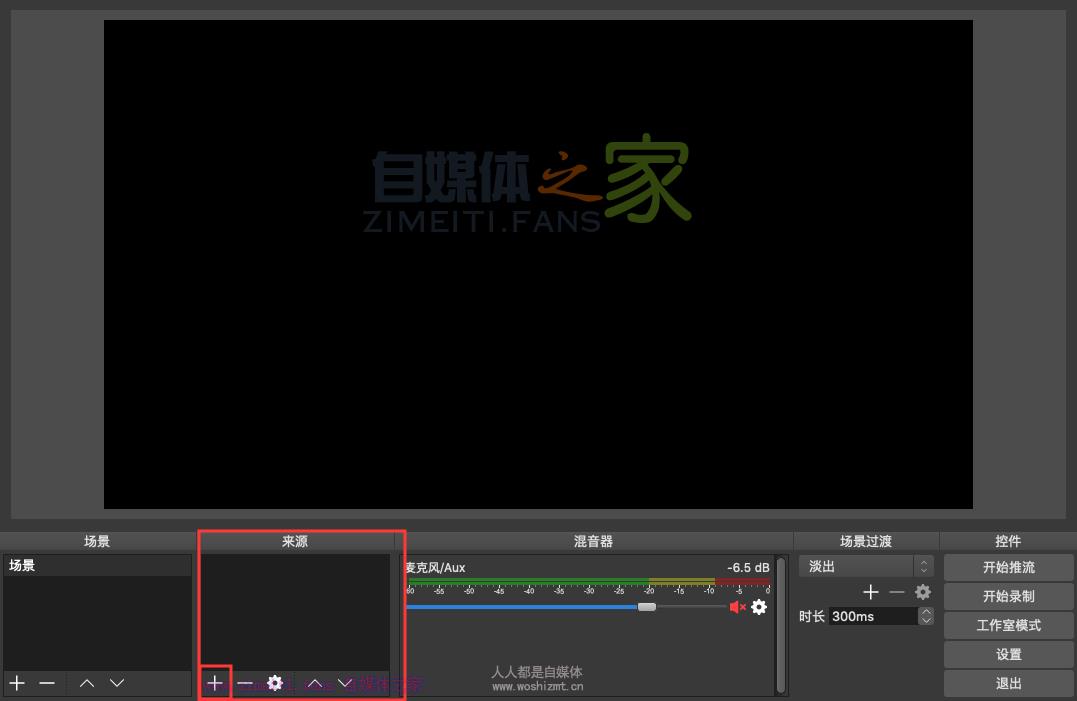This screenshot has height=701, width=1077.
Task: Open source properties gear icon
Action: pos(275,683)
